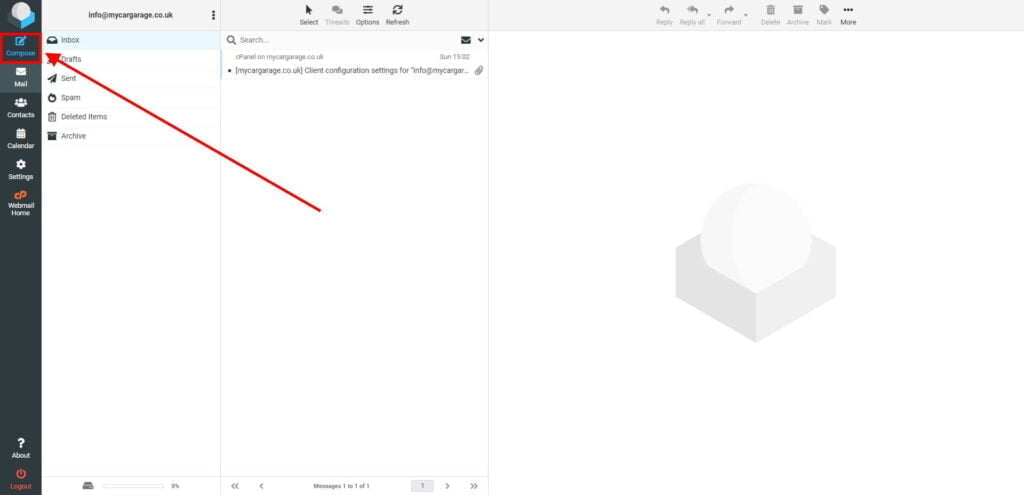This screenshot has width=1024, height=495.
Task: Click the page number field
Action: 423,486
